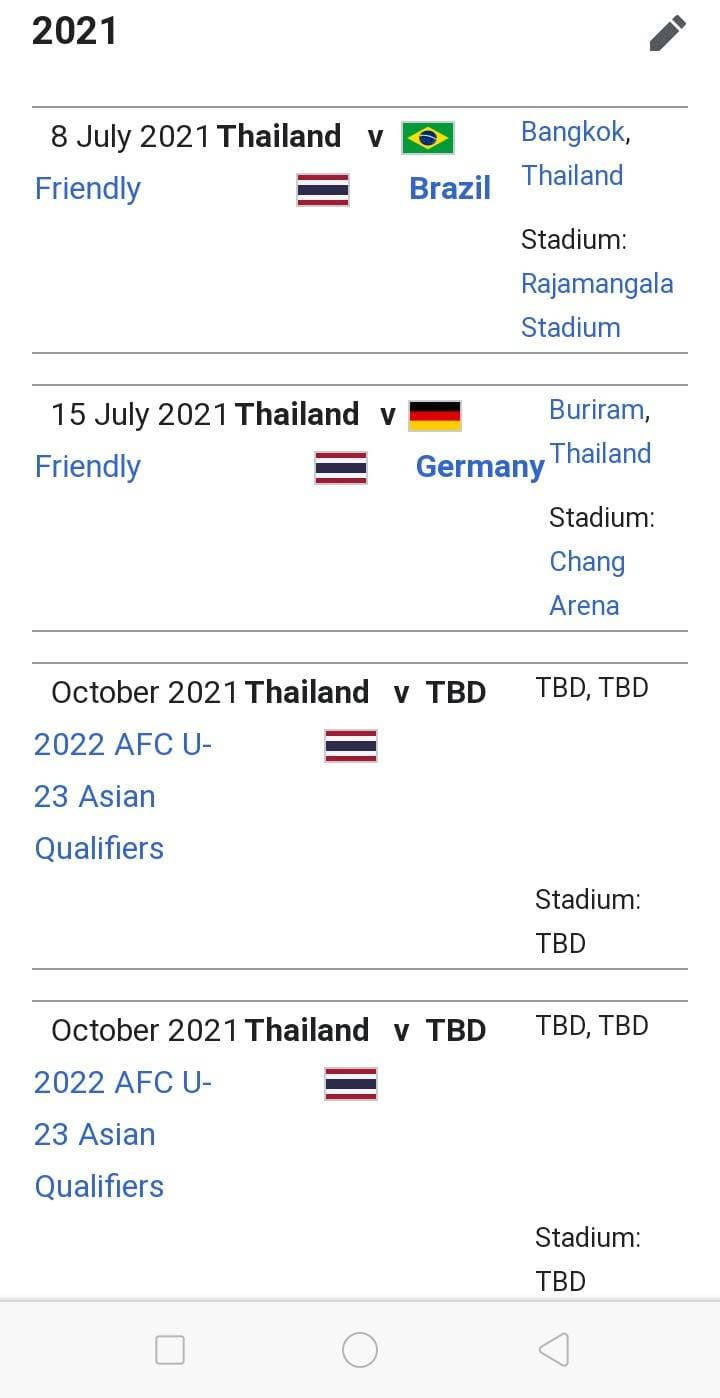Open the Germany team link
The image size is (720, 1398).
pos(480,466)
